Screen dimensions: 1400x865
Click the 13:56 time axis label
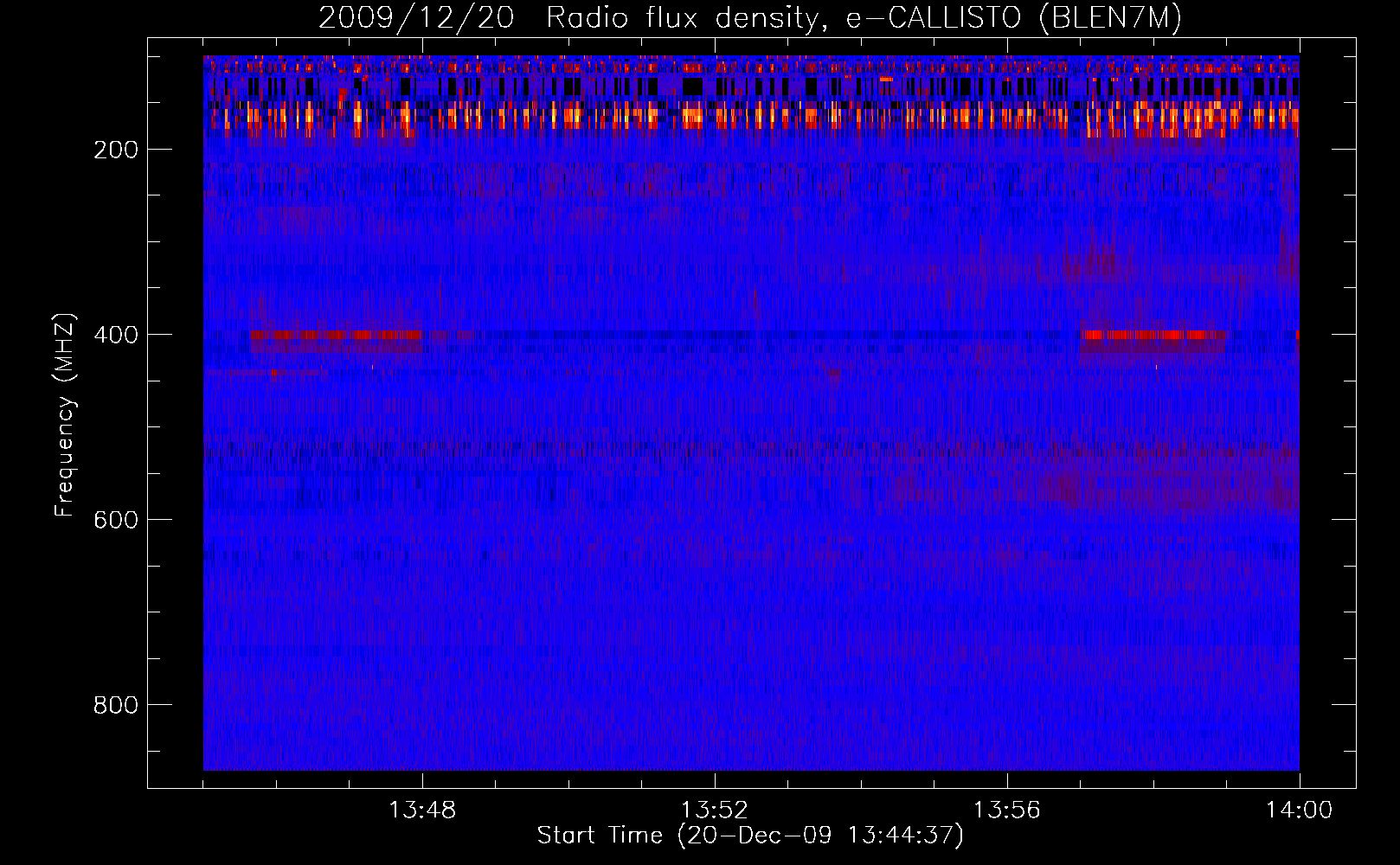(1007, 811)
